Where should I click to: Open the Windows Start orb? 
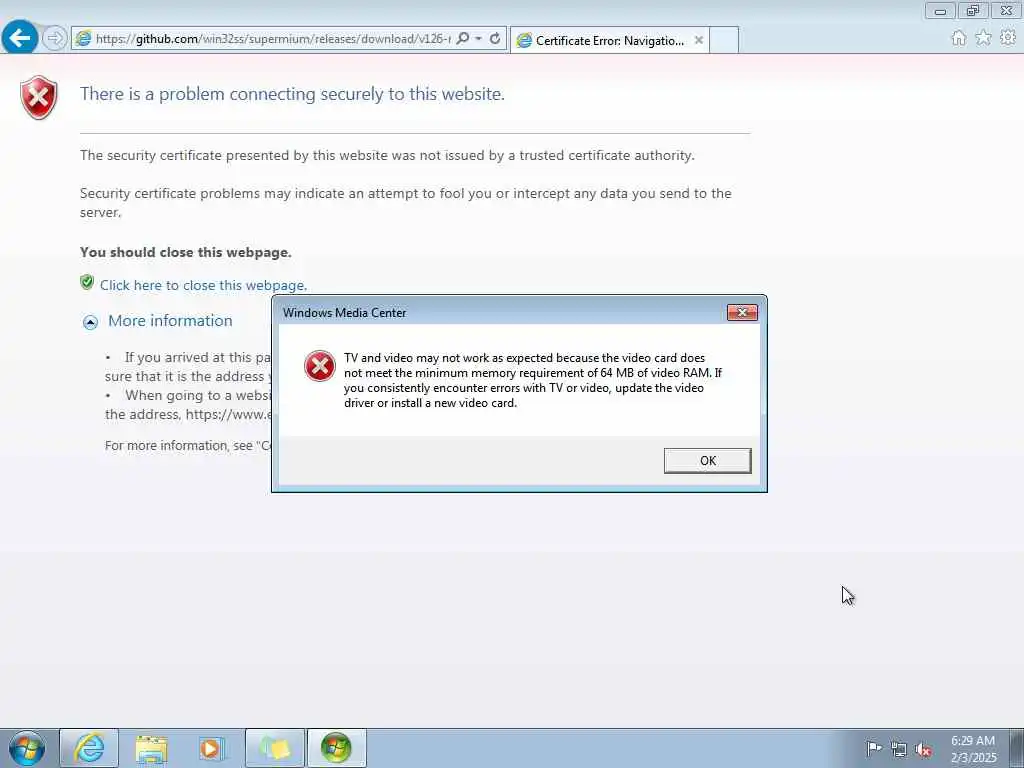(27, 748)
